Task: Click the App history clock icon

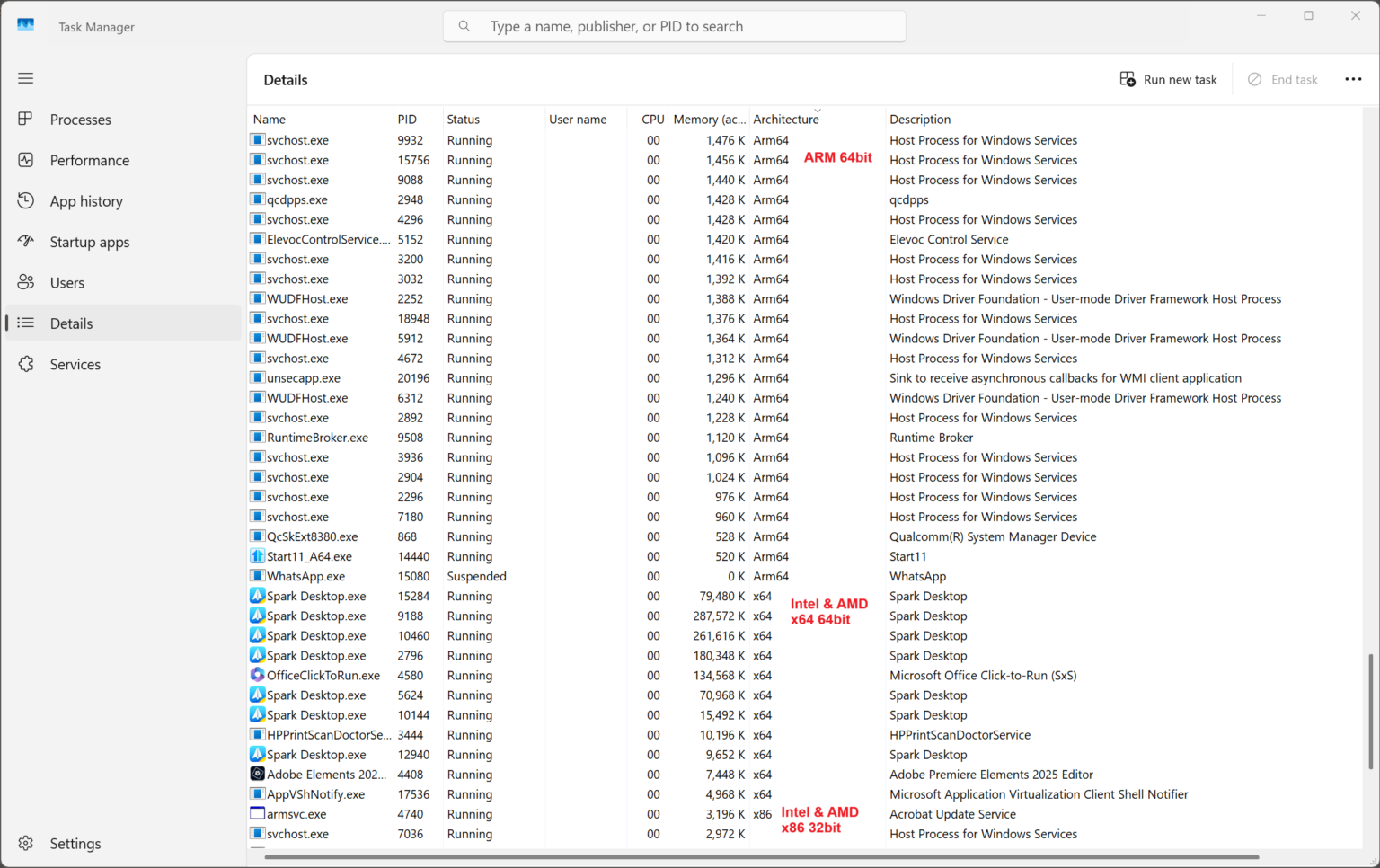Action: [26, 200]
